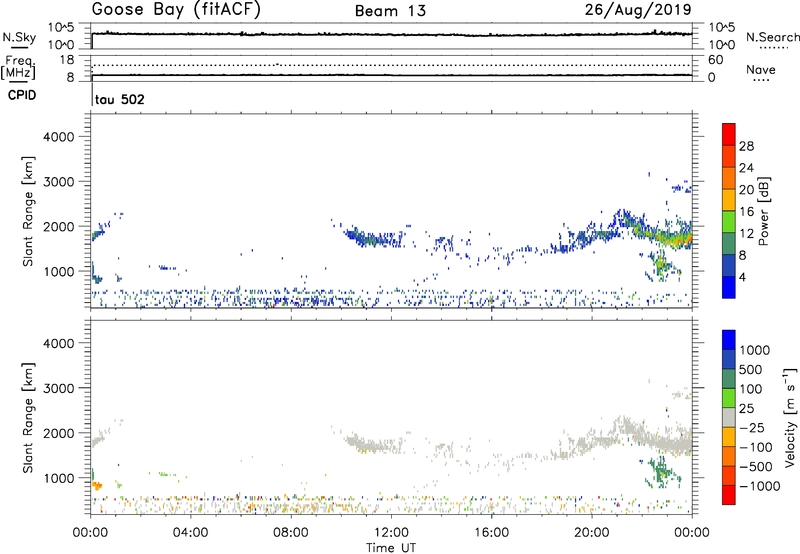Click the top bright blue Velocity swatch
This screenshot has width=800, height=554.
[729, 340]
